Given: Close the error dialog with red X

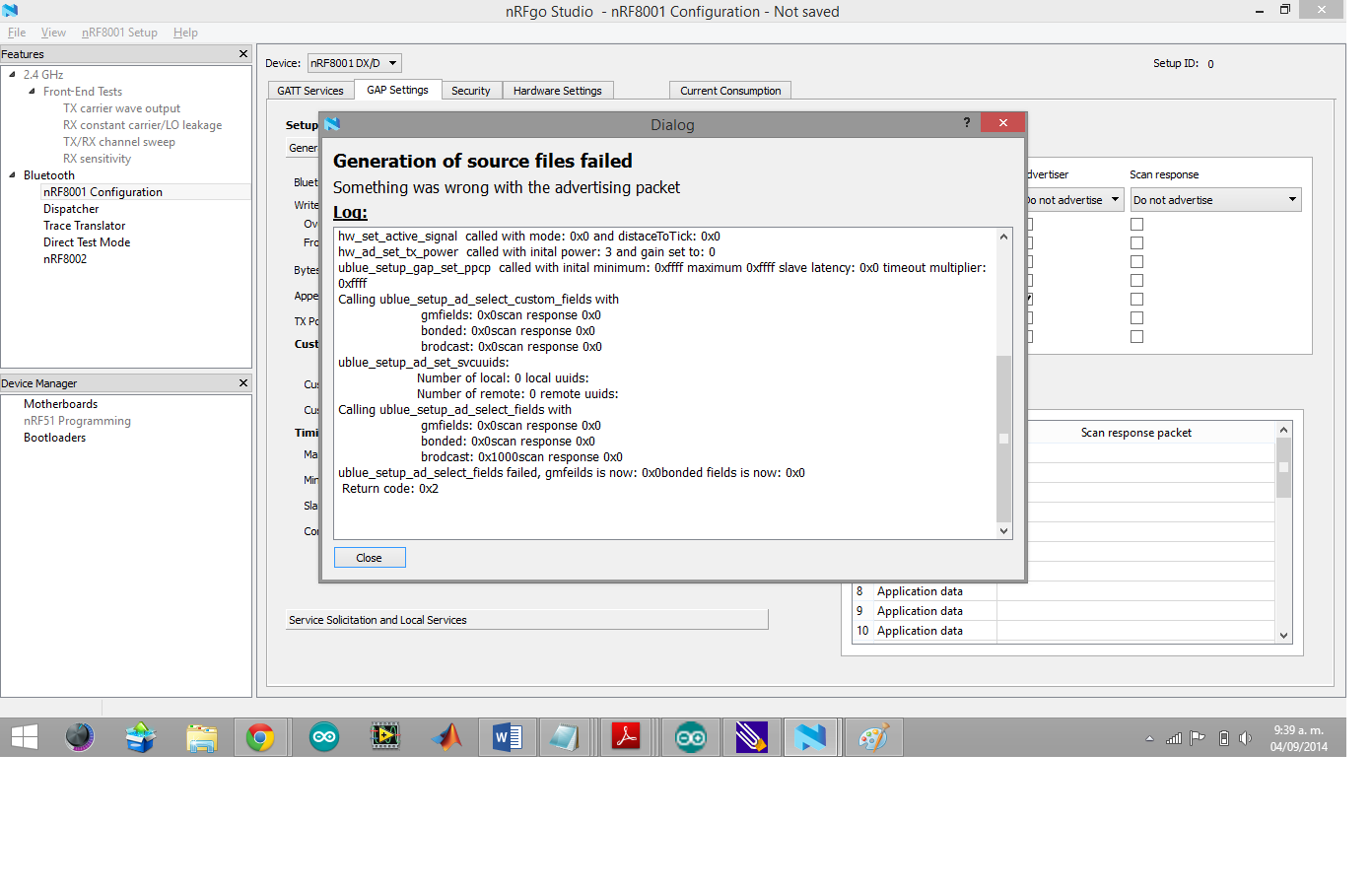Looking at the screenshot, I should (x=1002, y=122).
